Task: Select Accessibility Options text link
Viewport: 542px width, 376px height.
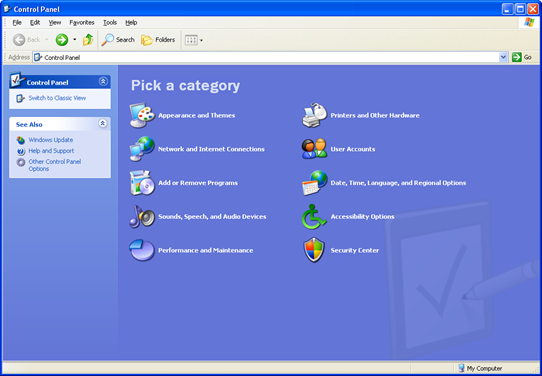Action: click(362, 217)
